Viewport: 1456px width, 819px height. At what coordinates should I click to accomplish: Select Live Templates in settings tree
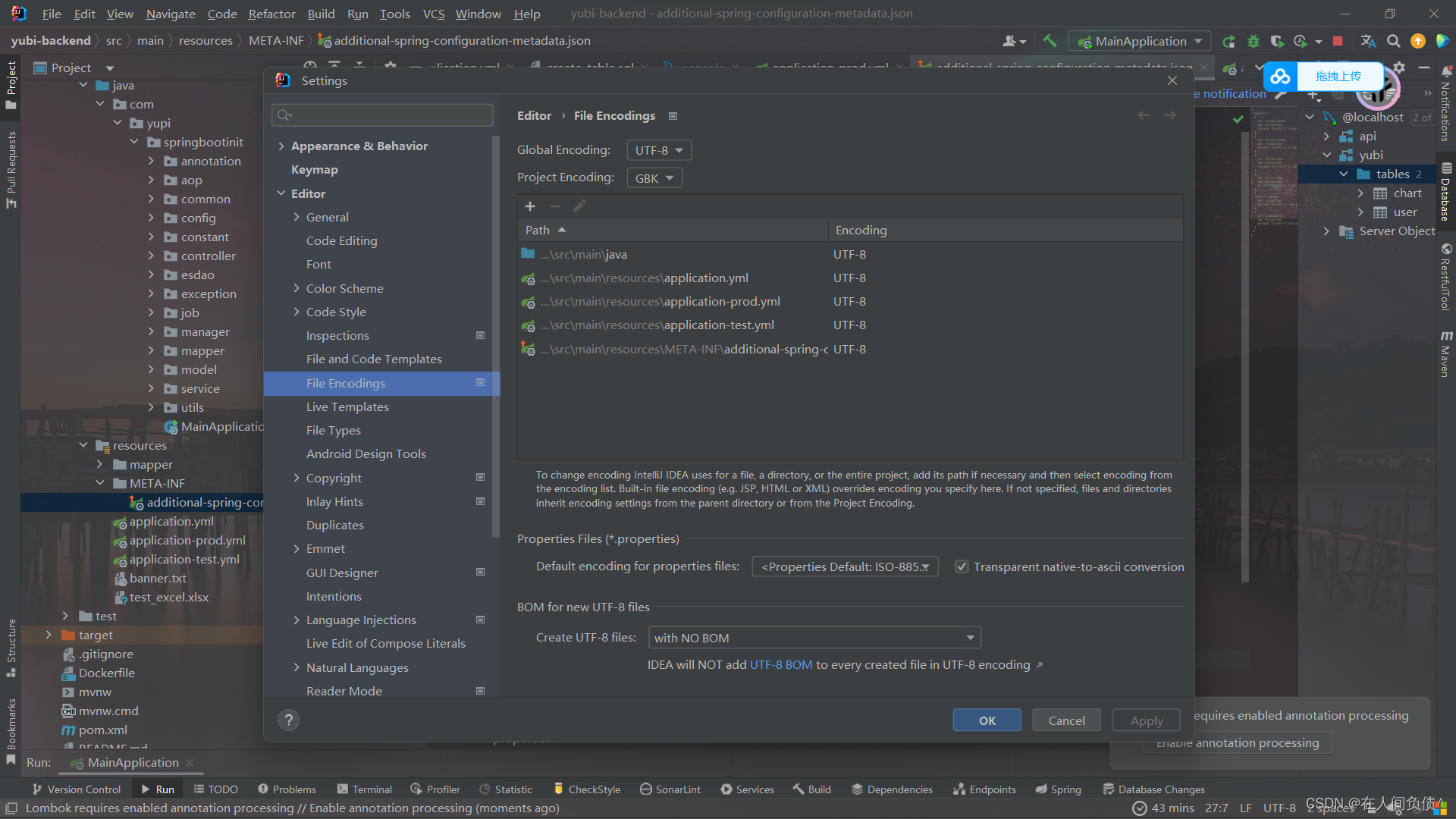[x=347, y=407]
